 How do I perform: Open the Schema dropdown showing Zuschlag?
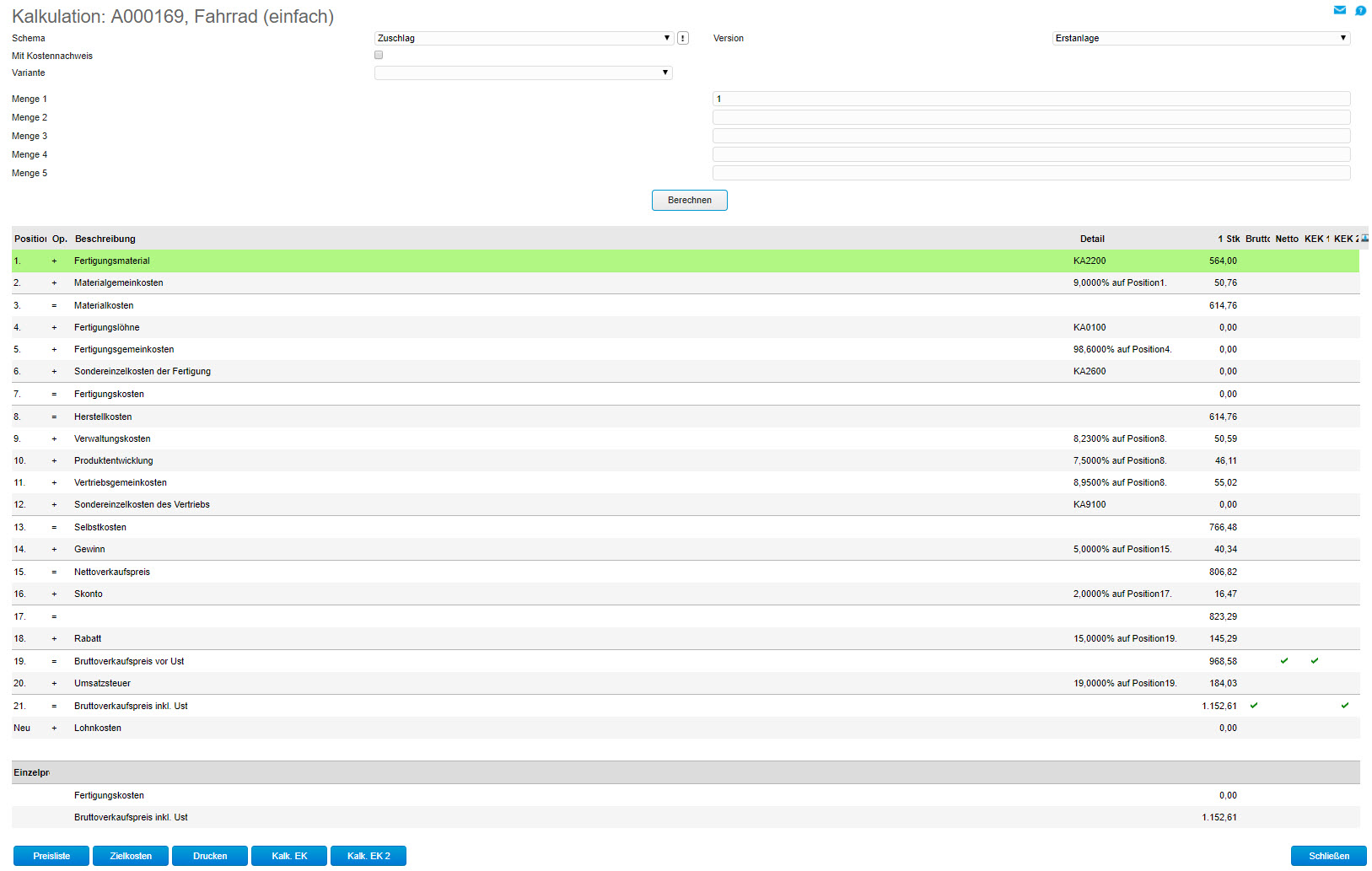(523, 38)
